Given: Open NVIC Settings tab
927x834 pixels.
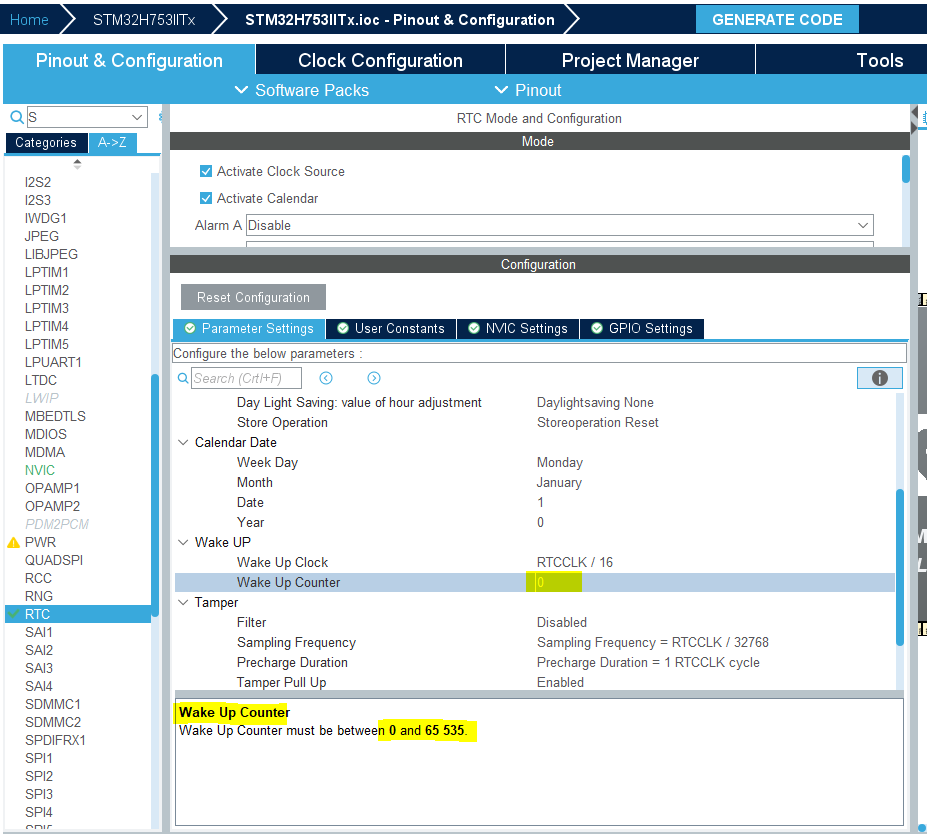Looking at the screenshot, I should (x=518, y=329).
